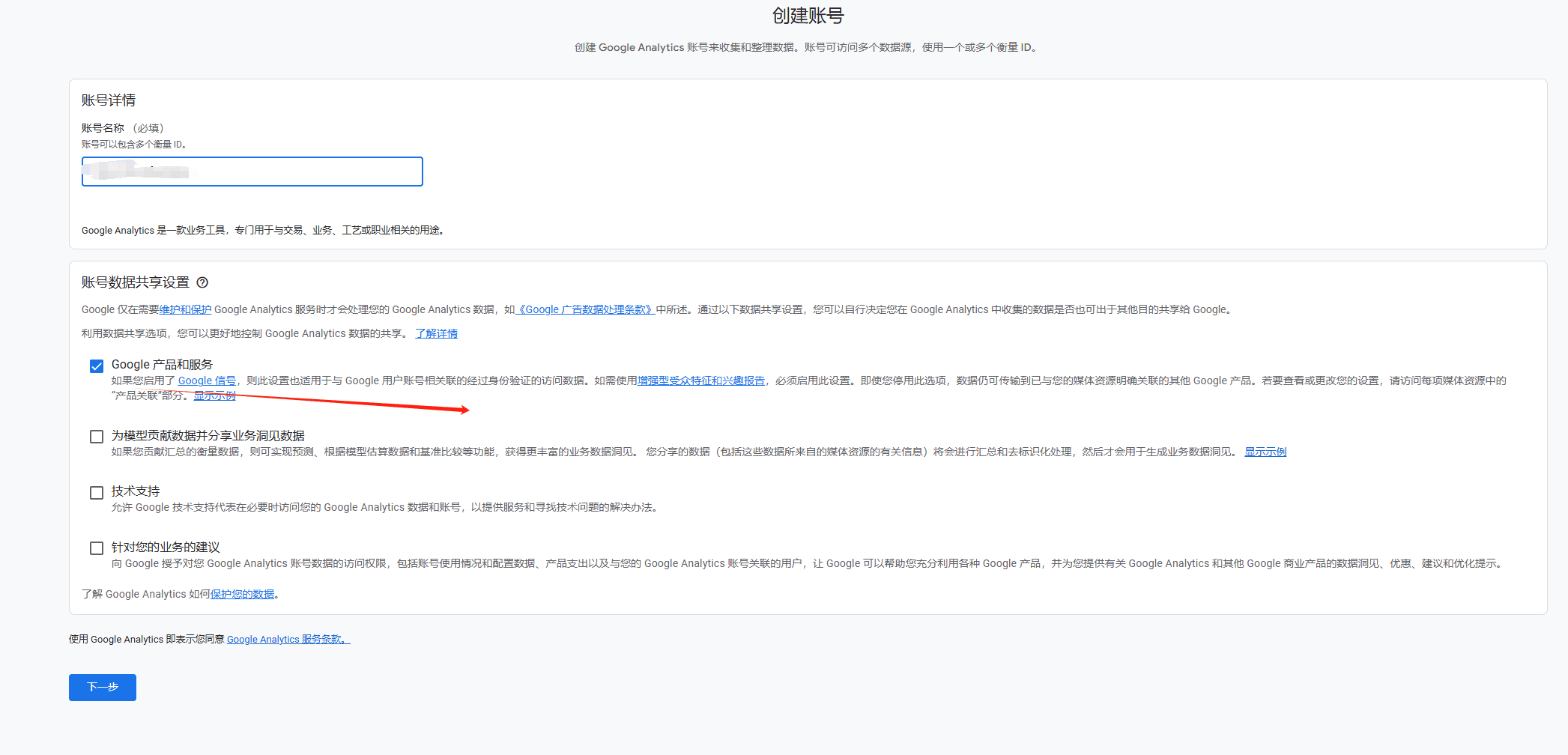
Task: Tick the 技术支持 checkbox
Action: coord(97,493)
